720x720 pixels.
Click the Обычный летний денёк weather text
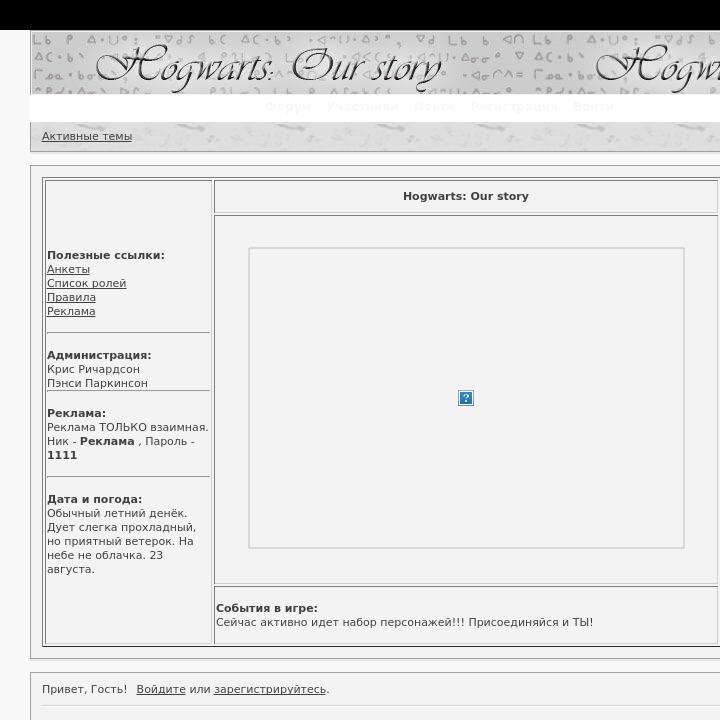[x=117, y=513]
